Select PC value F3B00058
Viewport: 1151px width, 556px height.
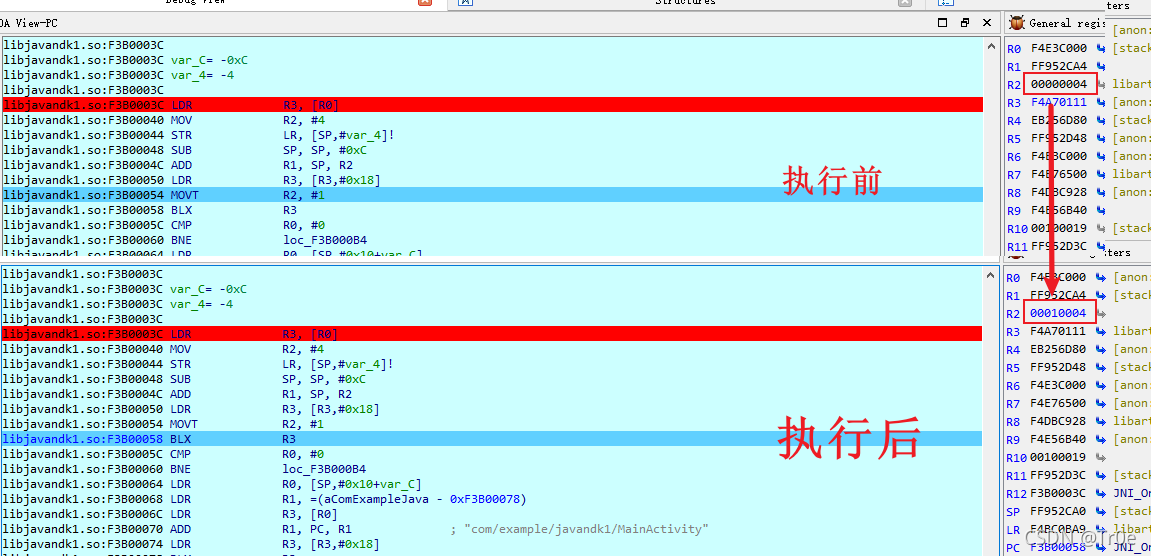(1059, 547)
